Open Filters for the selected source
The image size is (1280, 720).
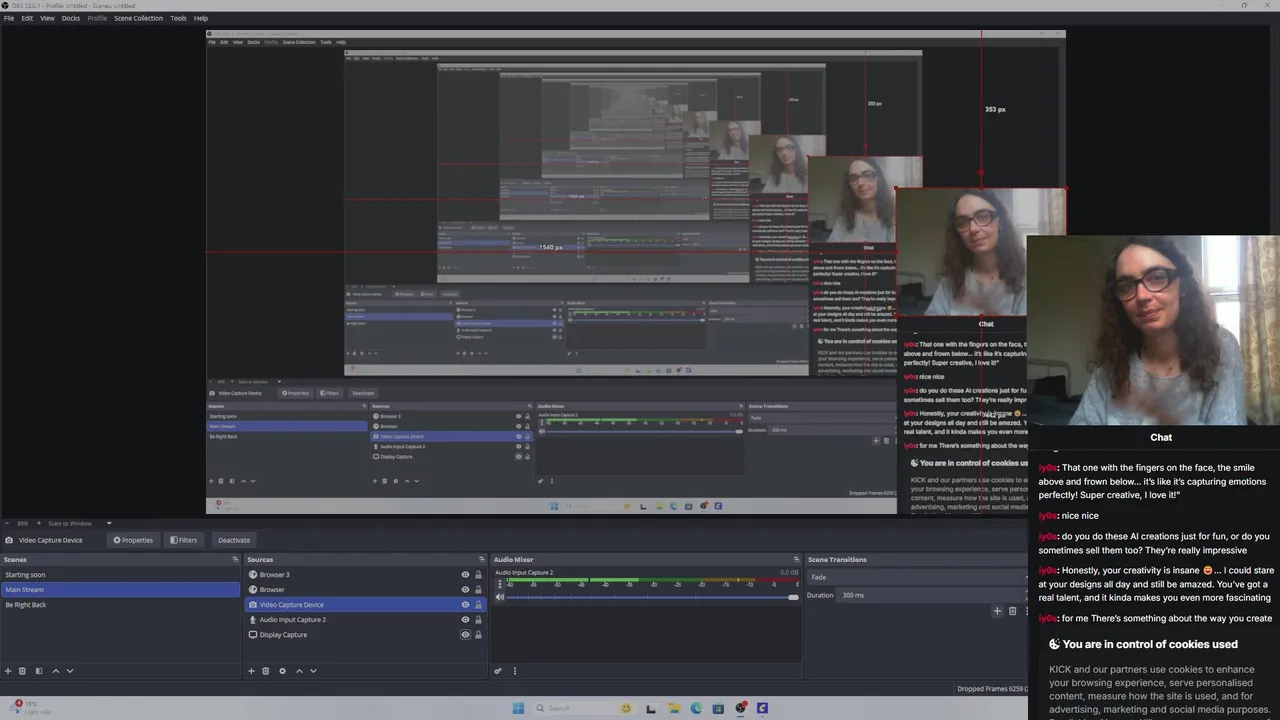(x=184, y=540)
